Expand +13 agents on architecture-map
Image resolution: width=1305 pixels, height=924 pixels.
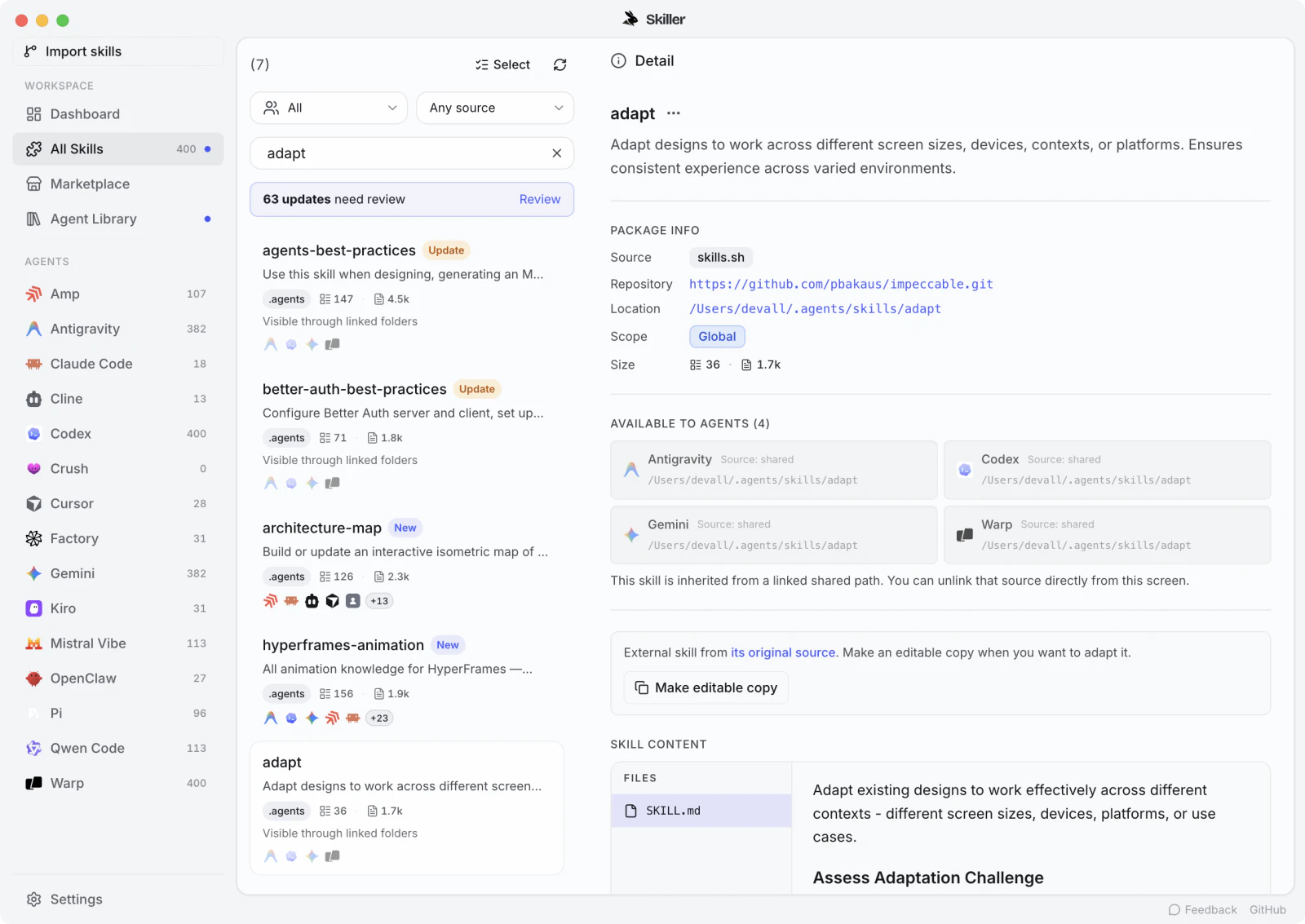click(x=379, y=601)
